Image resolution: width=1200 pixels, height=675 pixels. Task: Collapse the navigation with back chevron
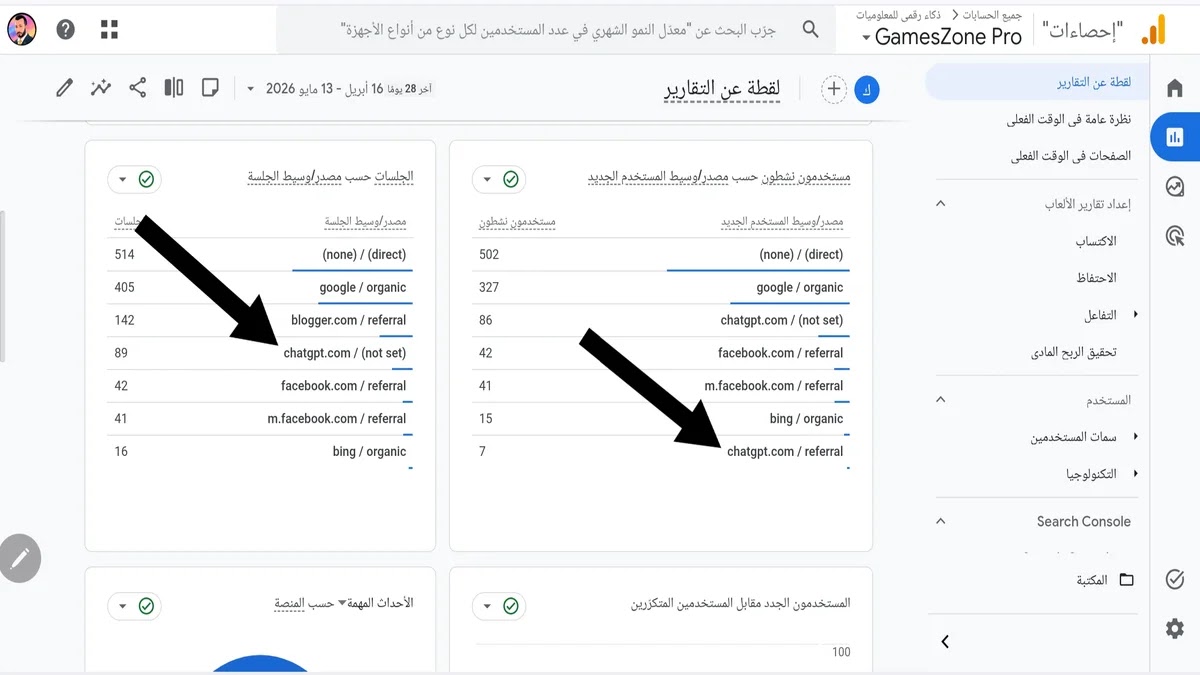[x=945, y=641]
